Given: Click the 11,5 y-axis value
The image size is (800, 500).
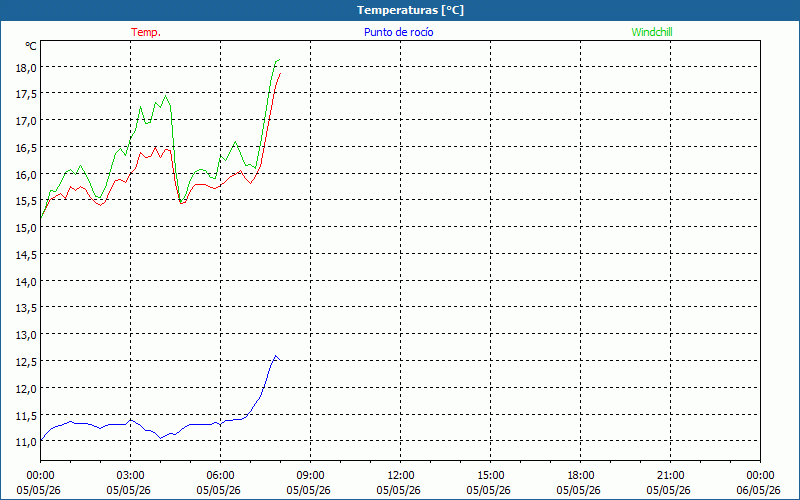Looking at the screenshot, I should pos(26,416).
